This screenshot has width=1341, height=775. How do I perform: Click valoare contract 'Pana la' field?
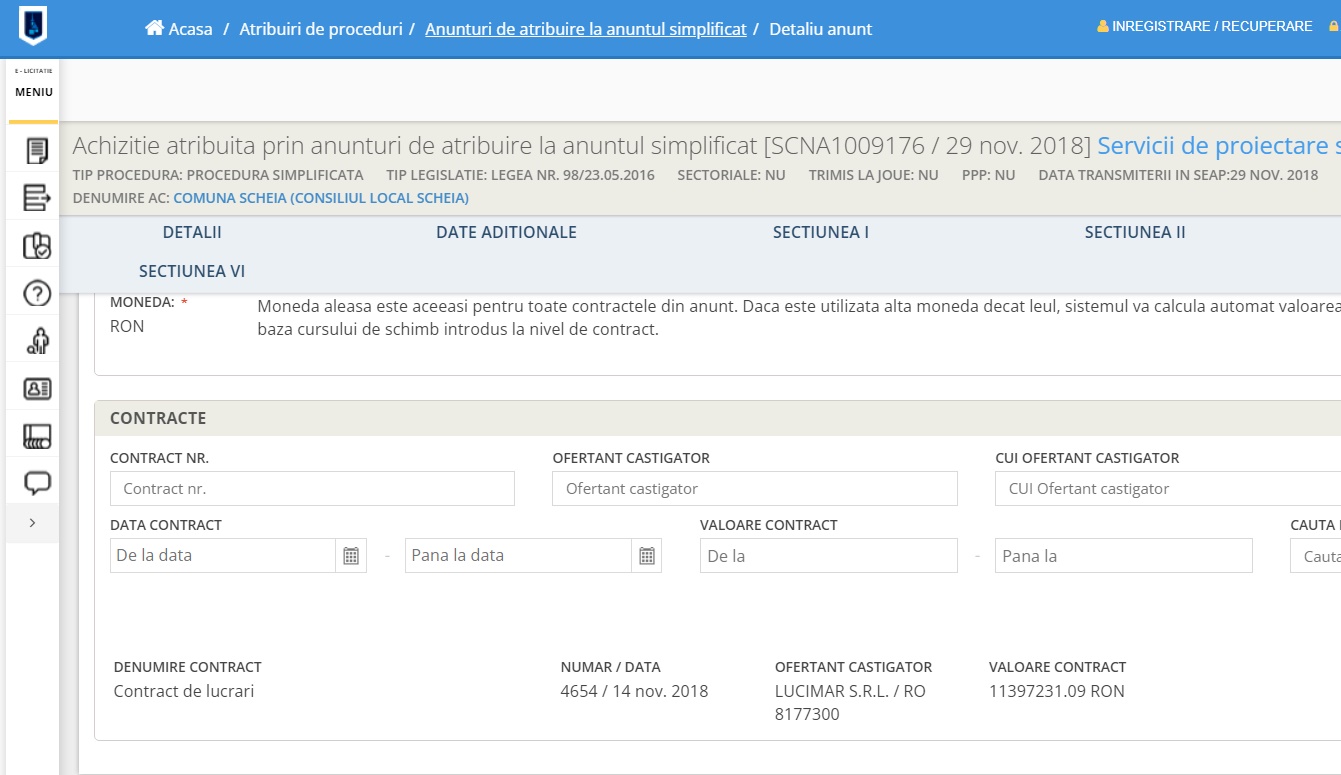(1123, 556)
